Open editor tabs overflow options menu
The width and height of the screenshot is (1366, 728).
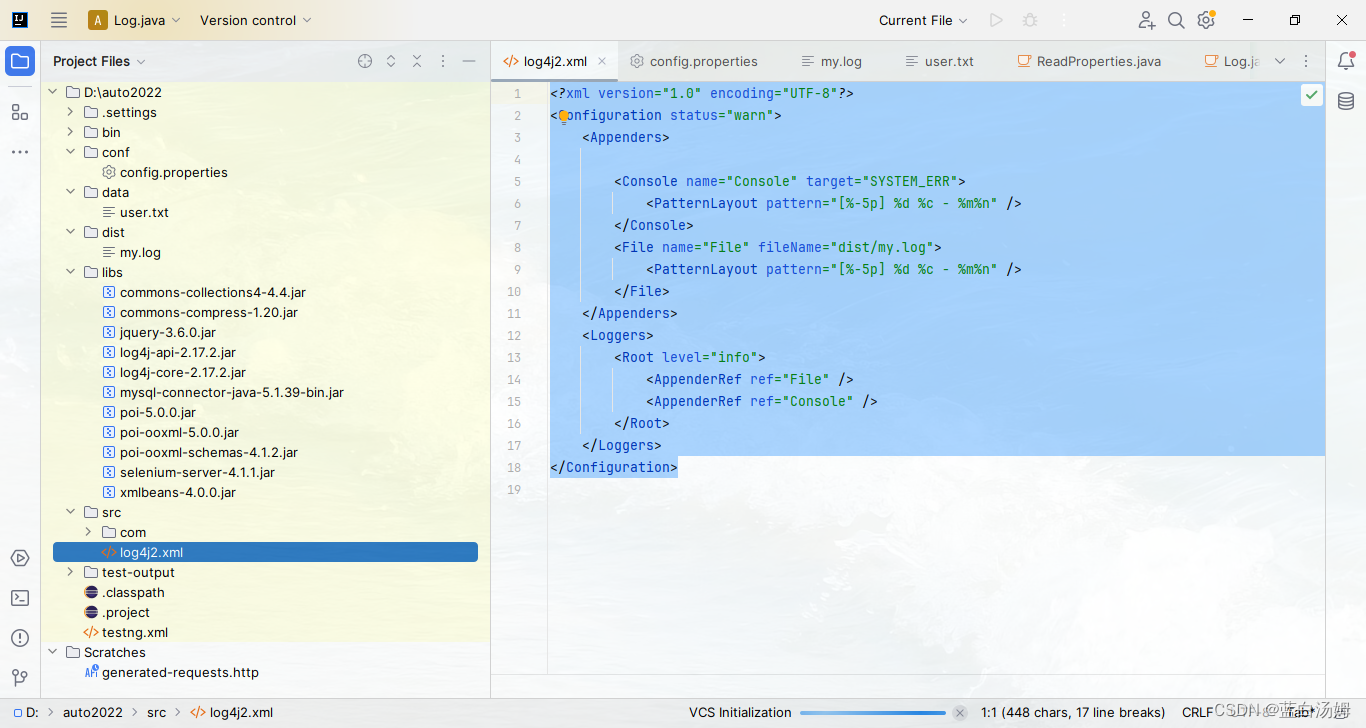1306,61
